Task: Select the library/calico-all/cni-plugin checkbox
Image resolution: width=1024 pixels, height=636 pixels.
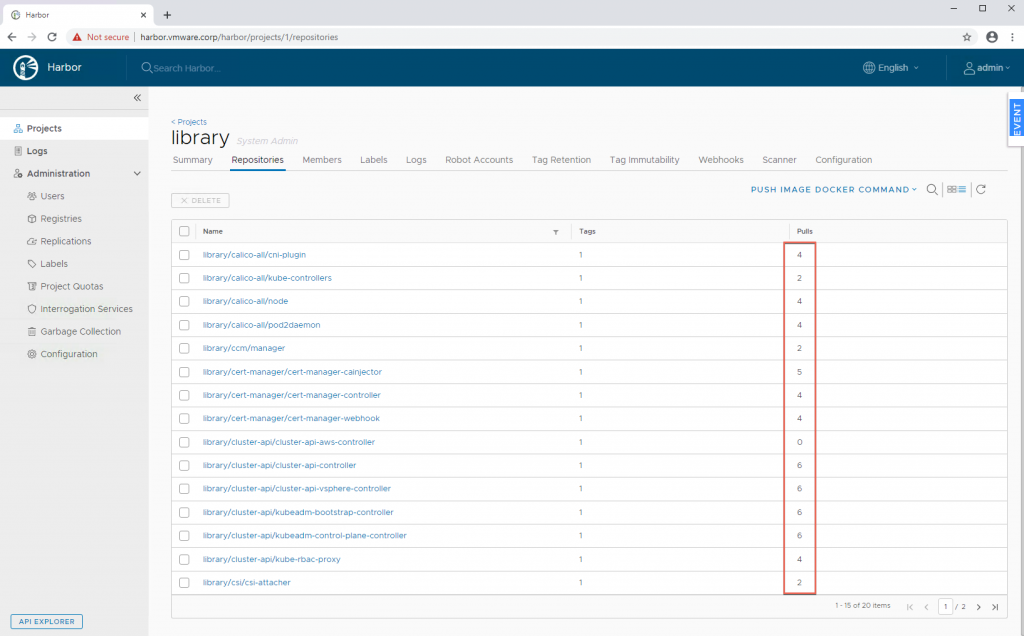Action: (184, 255)
